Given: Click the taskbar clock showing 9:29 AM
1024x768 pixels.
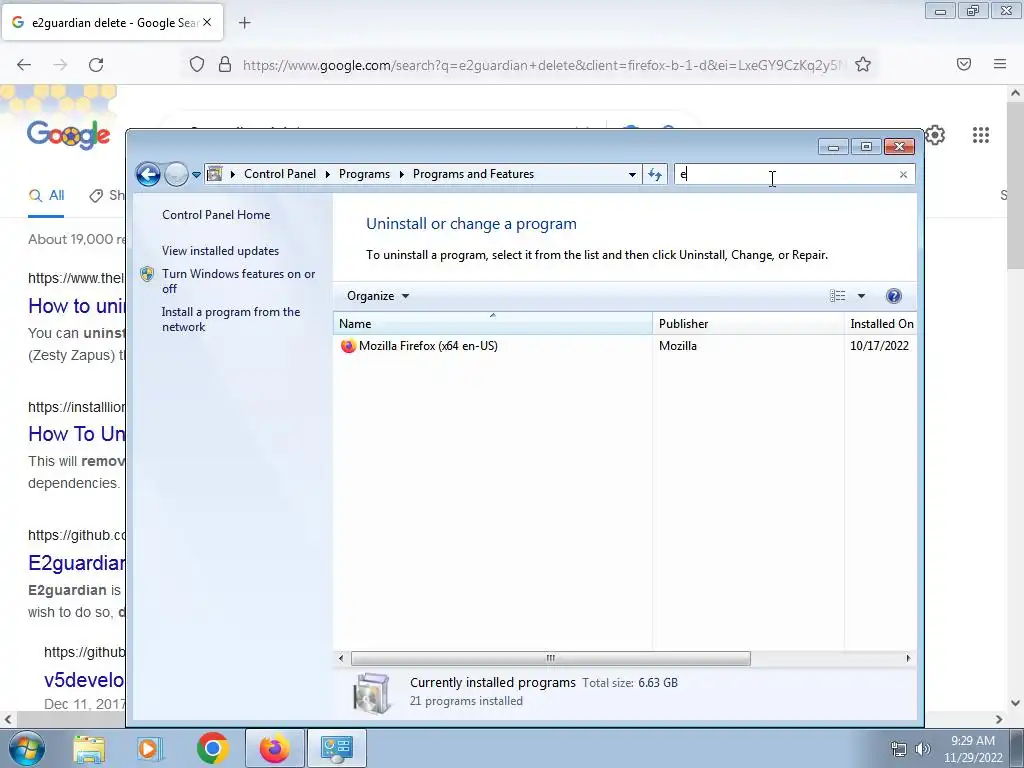Looking at the screenshot, I should (973, 749).
